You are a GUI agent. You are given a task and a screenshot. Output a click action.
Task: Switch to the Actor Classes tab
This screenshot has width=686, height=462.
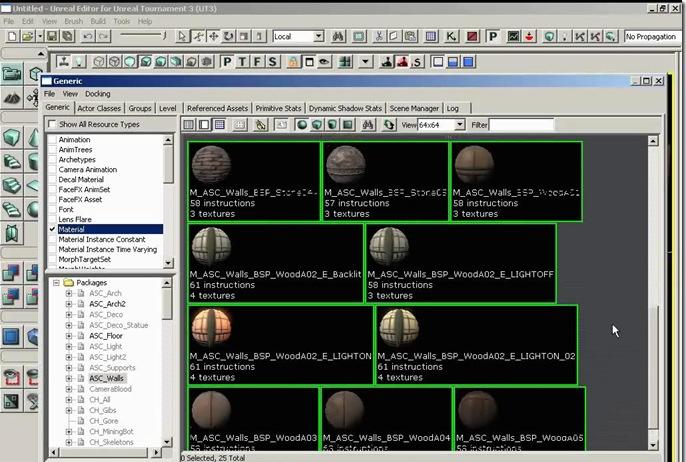coord(99,108)
